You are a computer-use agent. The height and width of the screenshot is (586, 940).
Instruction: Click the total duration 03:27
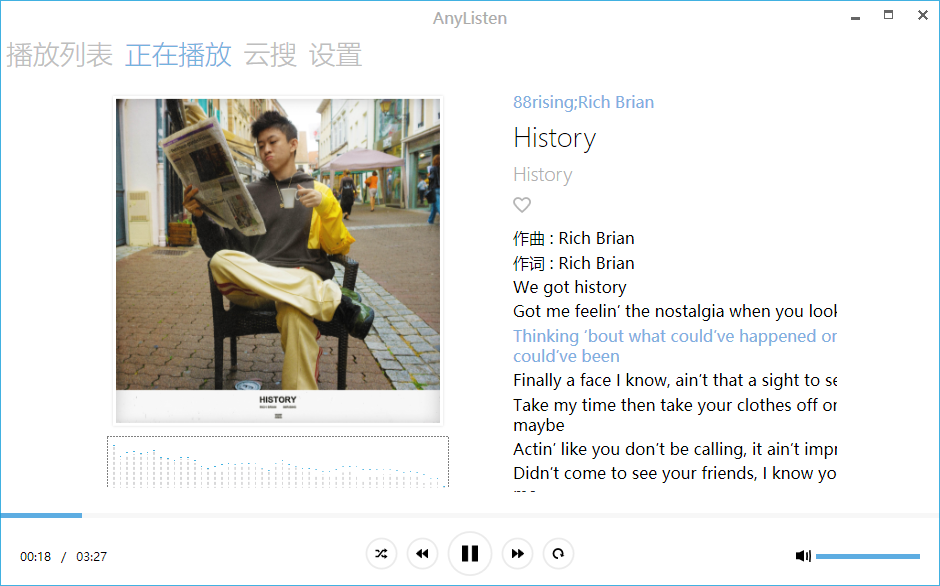(91, 557)
